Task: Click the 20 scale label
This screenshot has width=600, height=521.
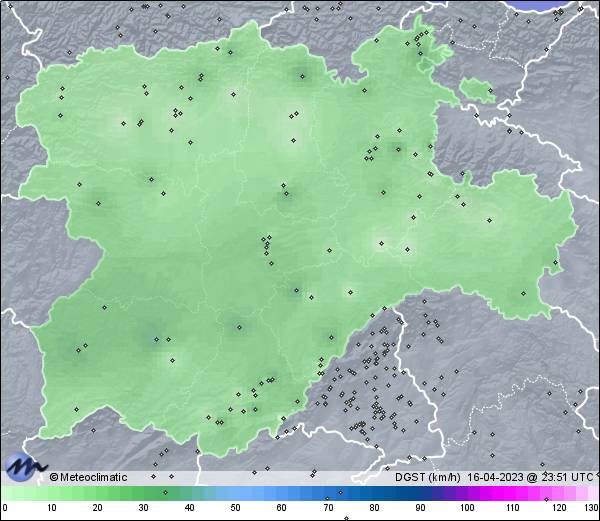Action: [x=98, y=508]
